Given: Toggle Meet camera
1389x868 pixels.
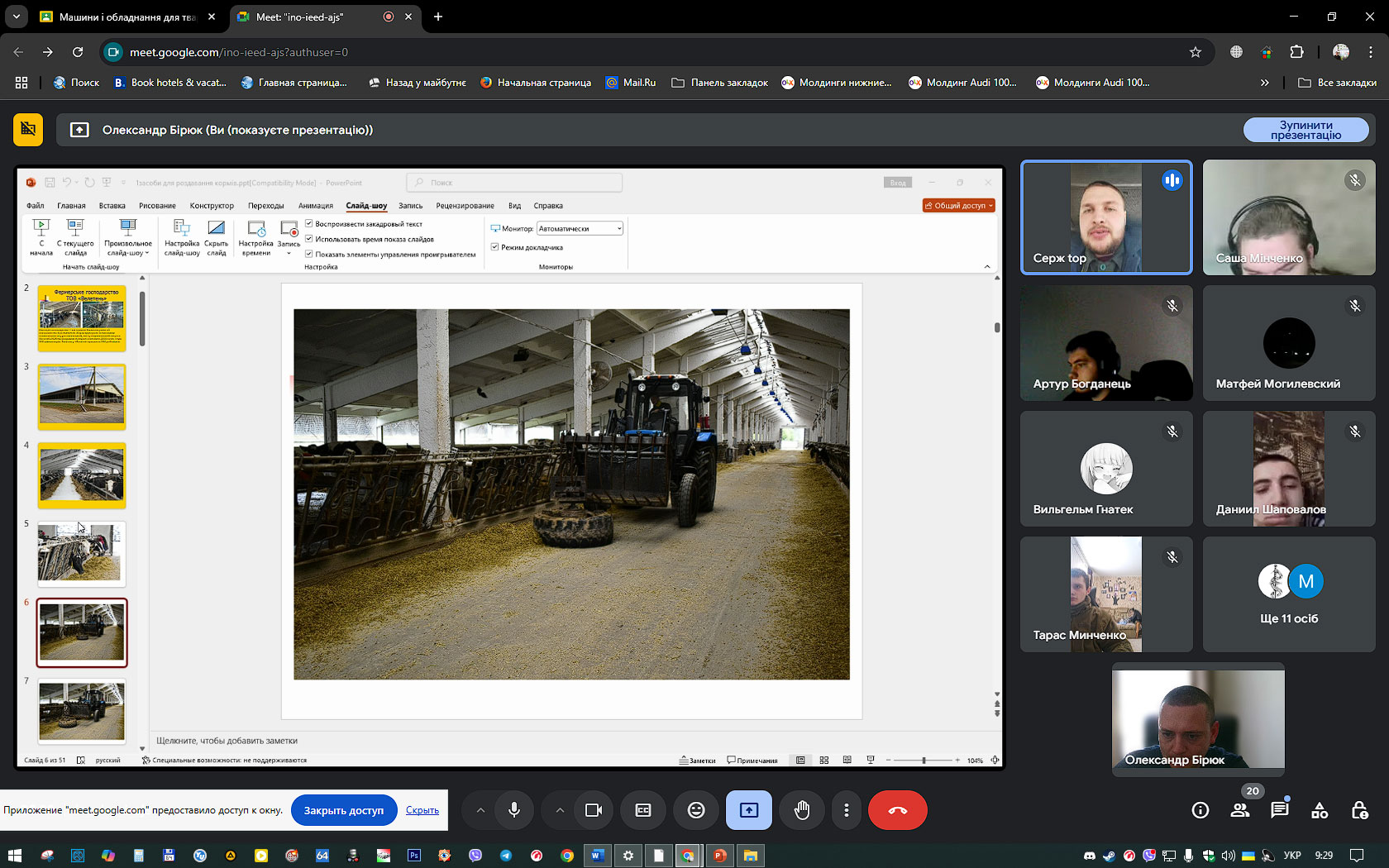Looking at the screenshot, I should click(x=594, y=810).
